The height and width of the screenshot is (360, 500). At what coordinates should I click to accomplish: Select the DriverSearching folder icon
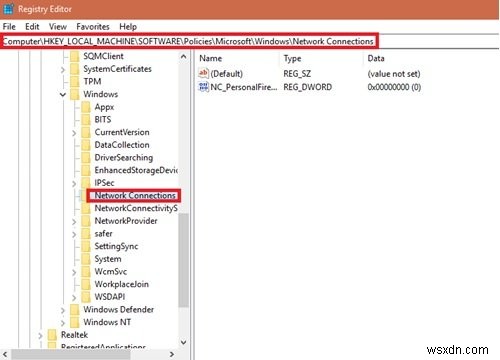tap(86, 158)
